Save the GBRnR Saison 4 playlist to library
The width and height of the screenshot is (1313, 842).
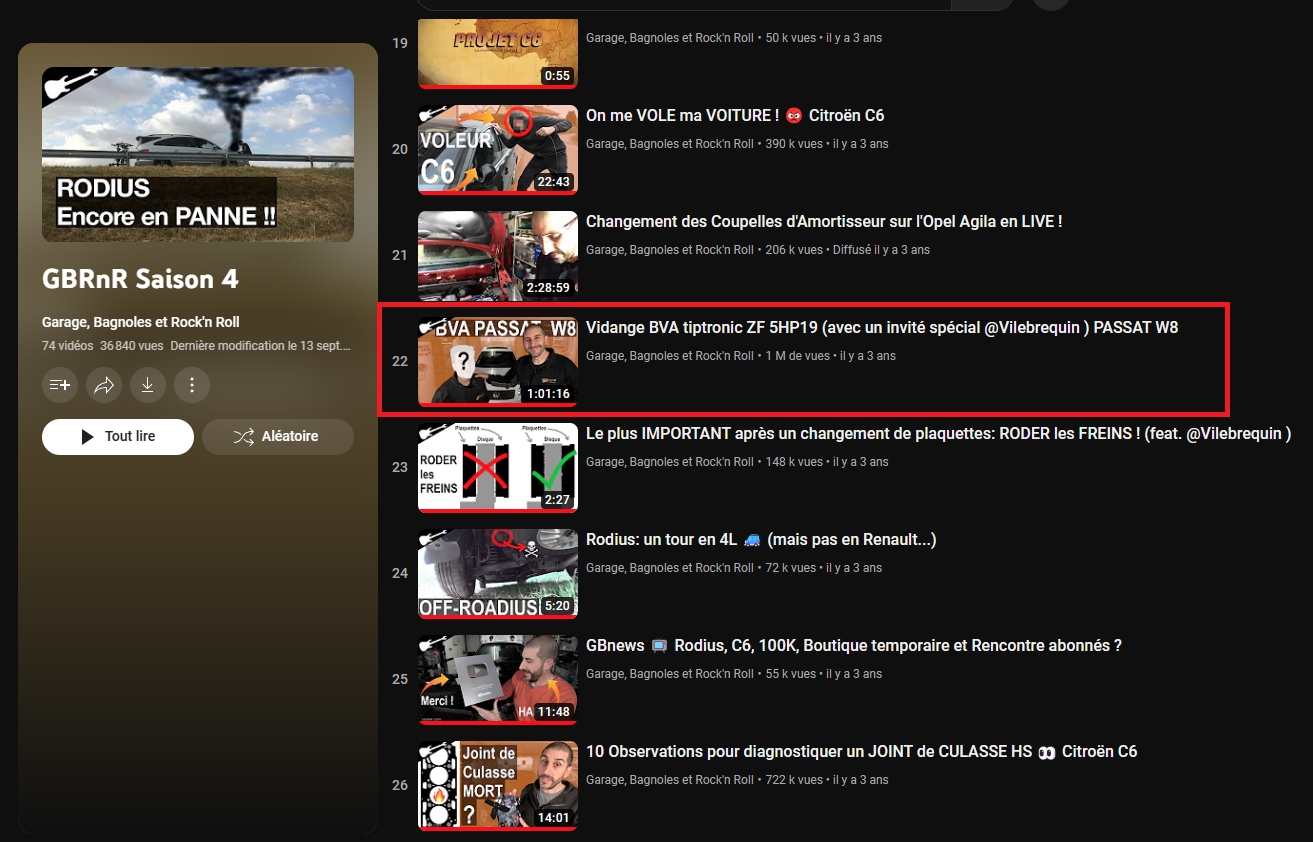[60, 384]
